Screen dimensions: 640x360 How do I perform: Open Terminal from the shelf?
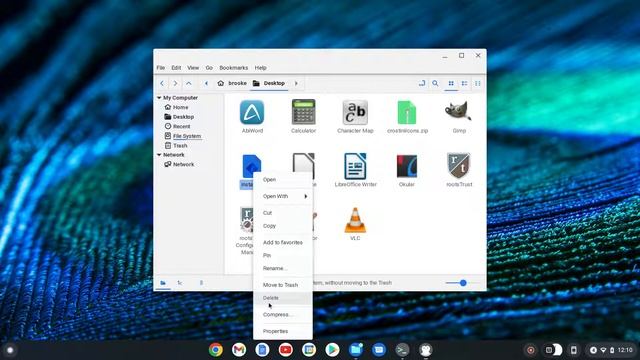click(402, 350)
